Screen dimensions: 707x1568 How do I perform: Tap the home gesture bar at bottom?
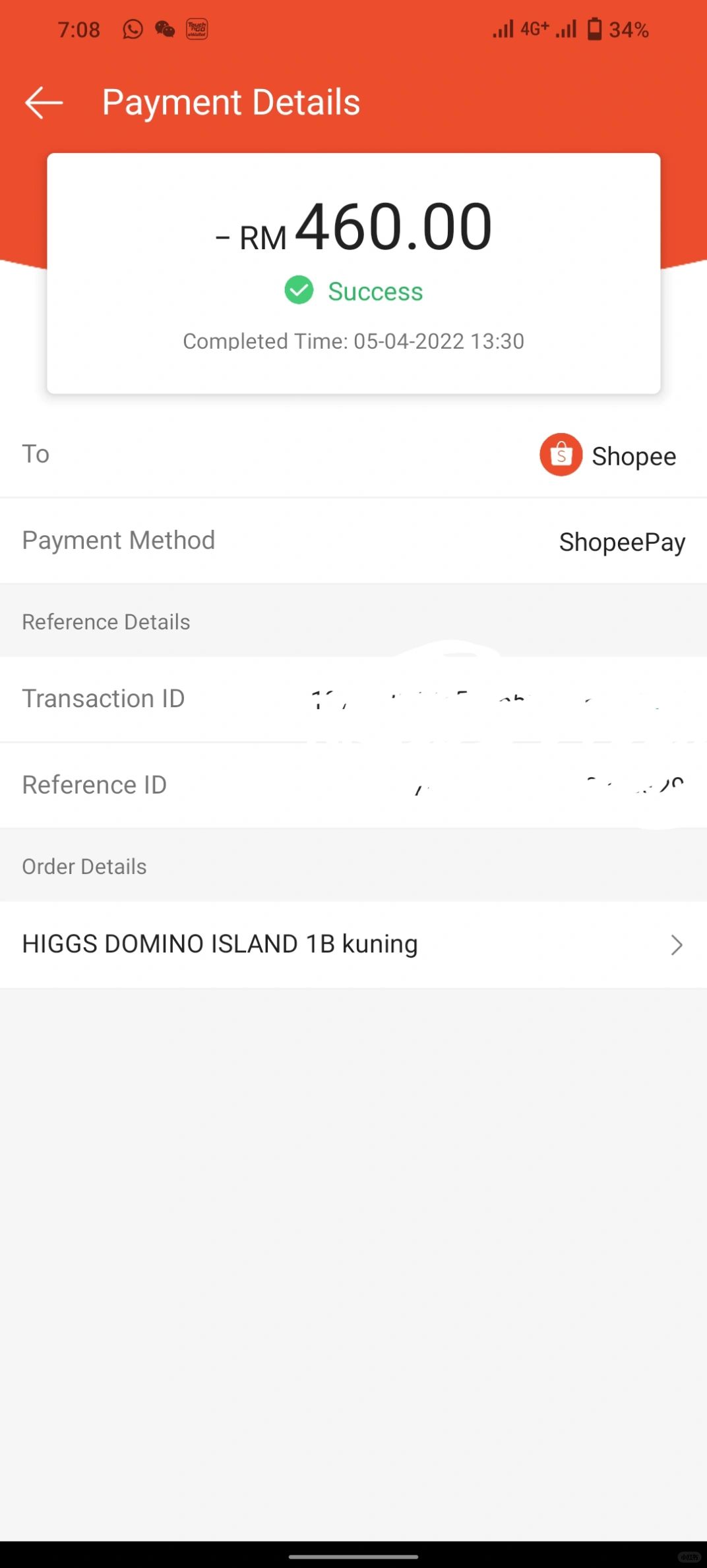tap(353, 1557)
